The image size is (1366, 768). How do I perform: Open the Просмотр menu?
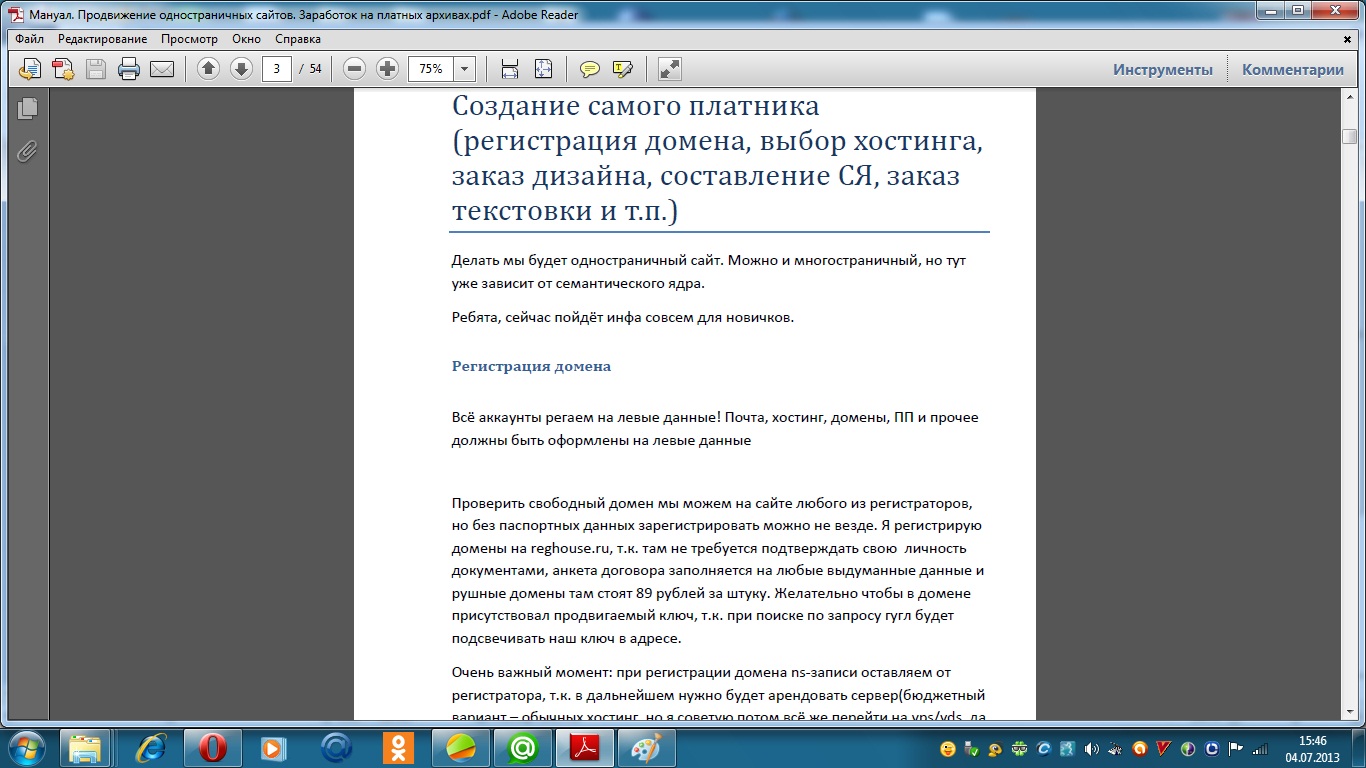coord(189,39)
